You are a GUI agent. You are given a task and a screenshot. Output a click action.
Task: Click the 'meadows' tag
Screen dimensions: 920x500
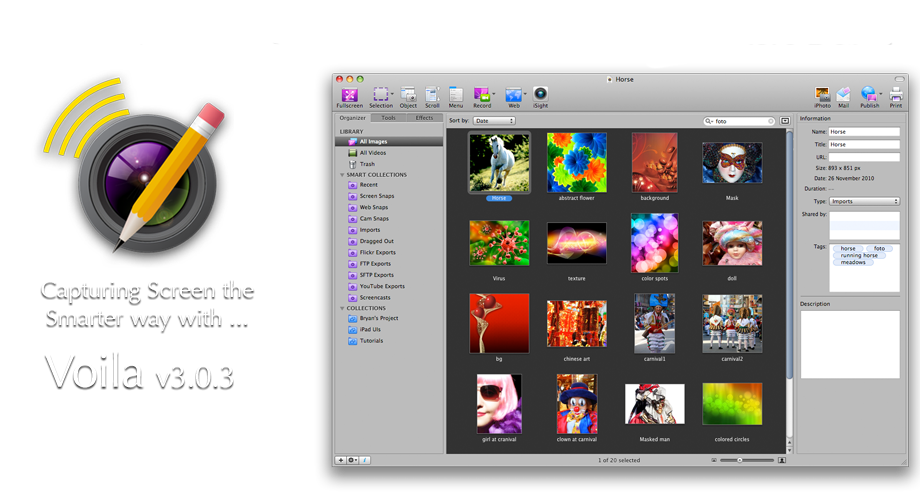853,262
